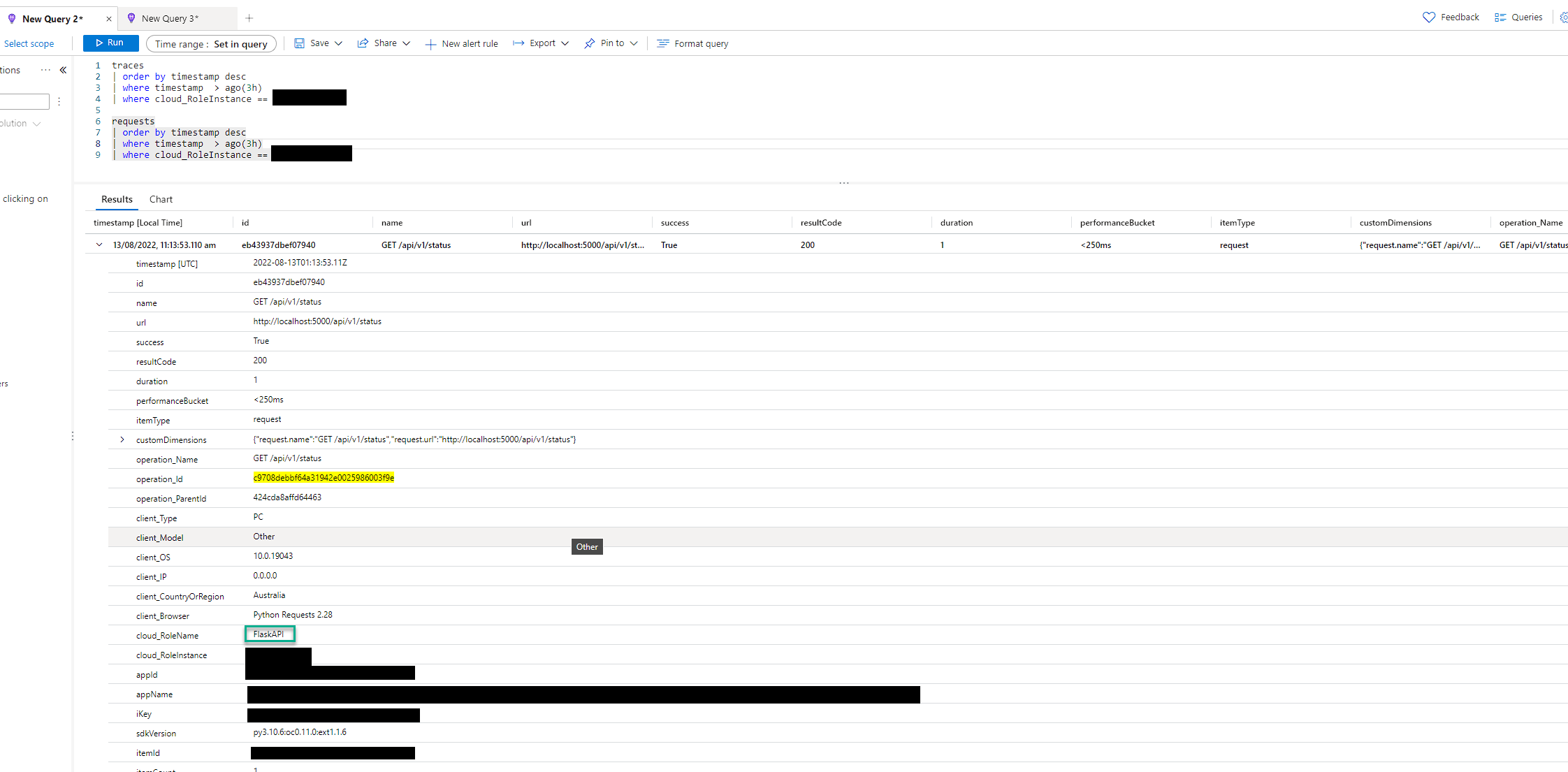The image size is (1568, 772).
Task: Click the Select scope link
Action: [x=29, y=43]
